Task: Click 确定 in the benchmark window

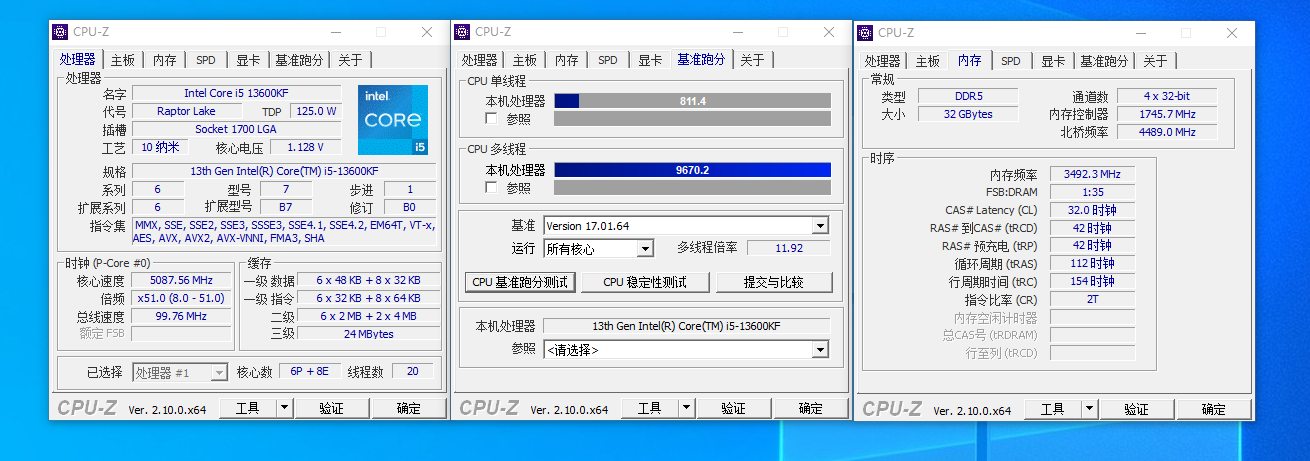Action: tap(811, 408)
